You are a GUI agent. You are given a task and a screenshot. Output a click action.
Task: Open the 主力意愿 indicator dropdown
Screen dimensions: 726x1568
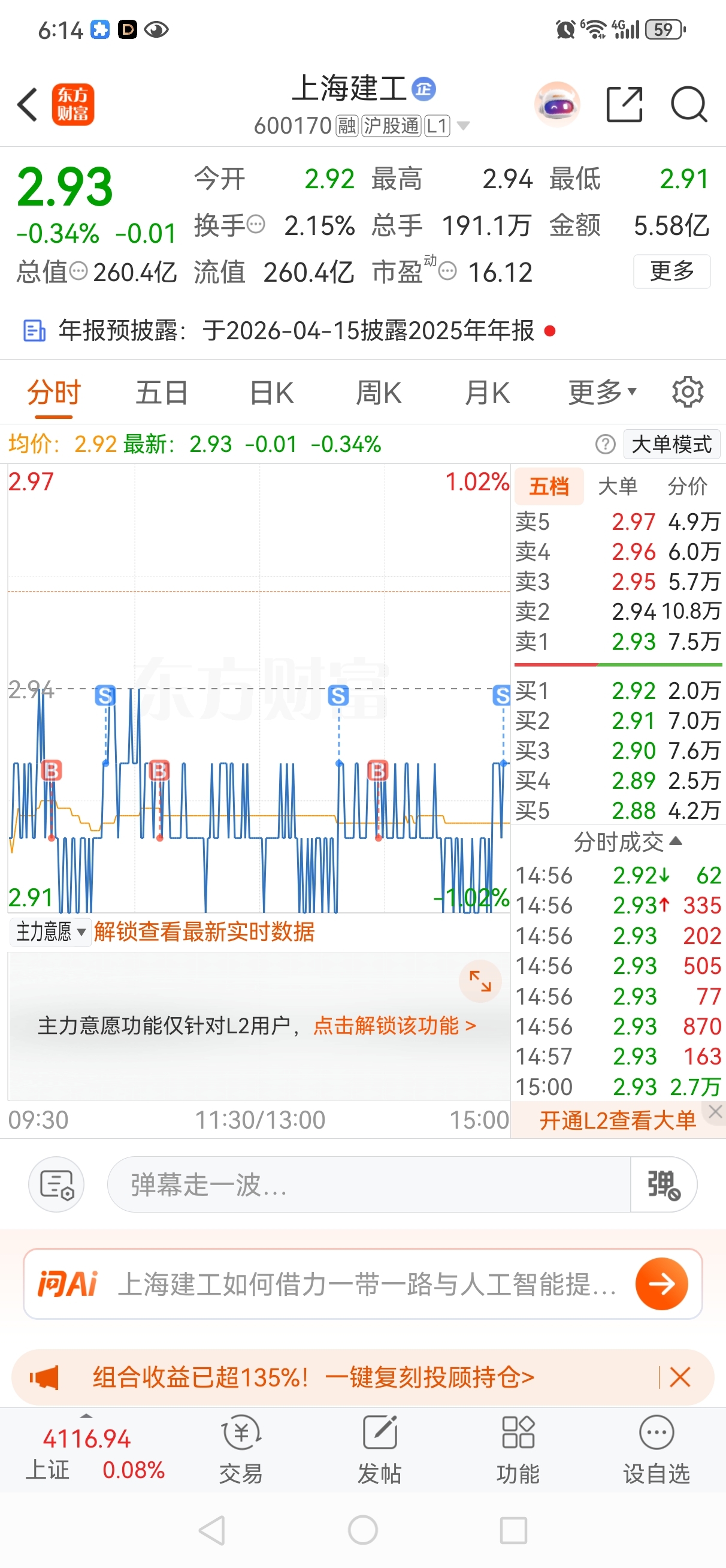coord(50,932)
